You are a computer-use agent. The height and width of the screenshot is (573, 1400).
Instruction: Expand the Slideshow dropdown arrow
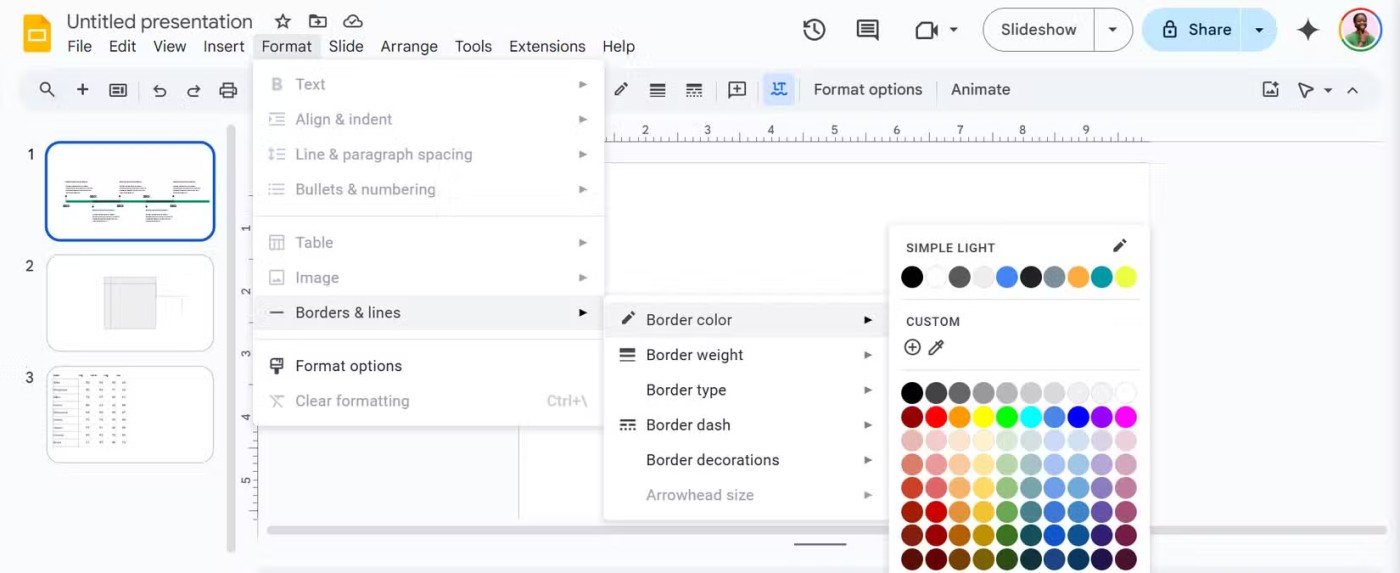(1112, 30)
